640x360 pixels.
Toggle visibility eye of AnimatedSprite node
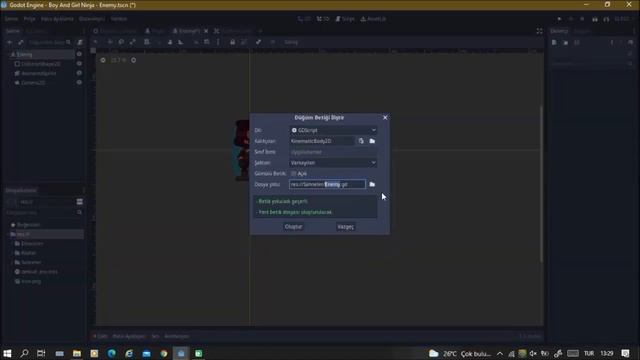(x=79, y=73)
